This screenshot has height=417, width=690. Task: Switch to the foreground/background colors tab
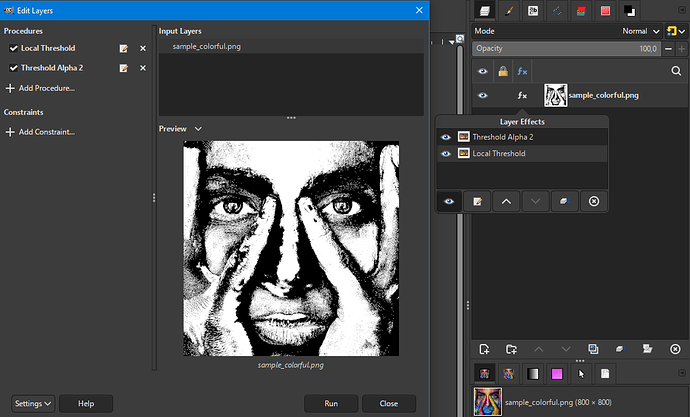click(x=630, y=11)
